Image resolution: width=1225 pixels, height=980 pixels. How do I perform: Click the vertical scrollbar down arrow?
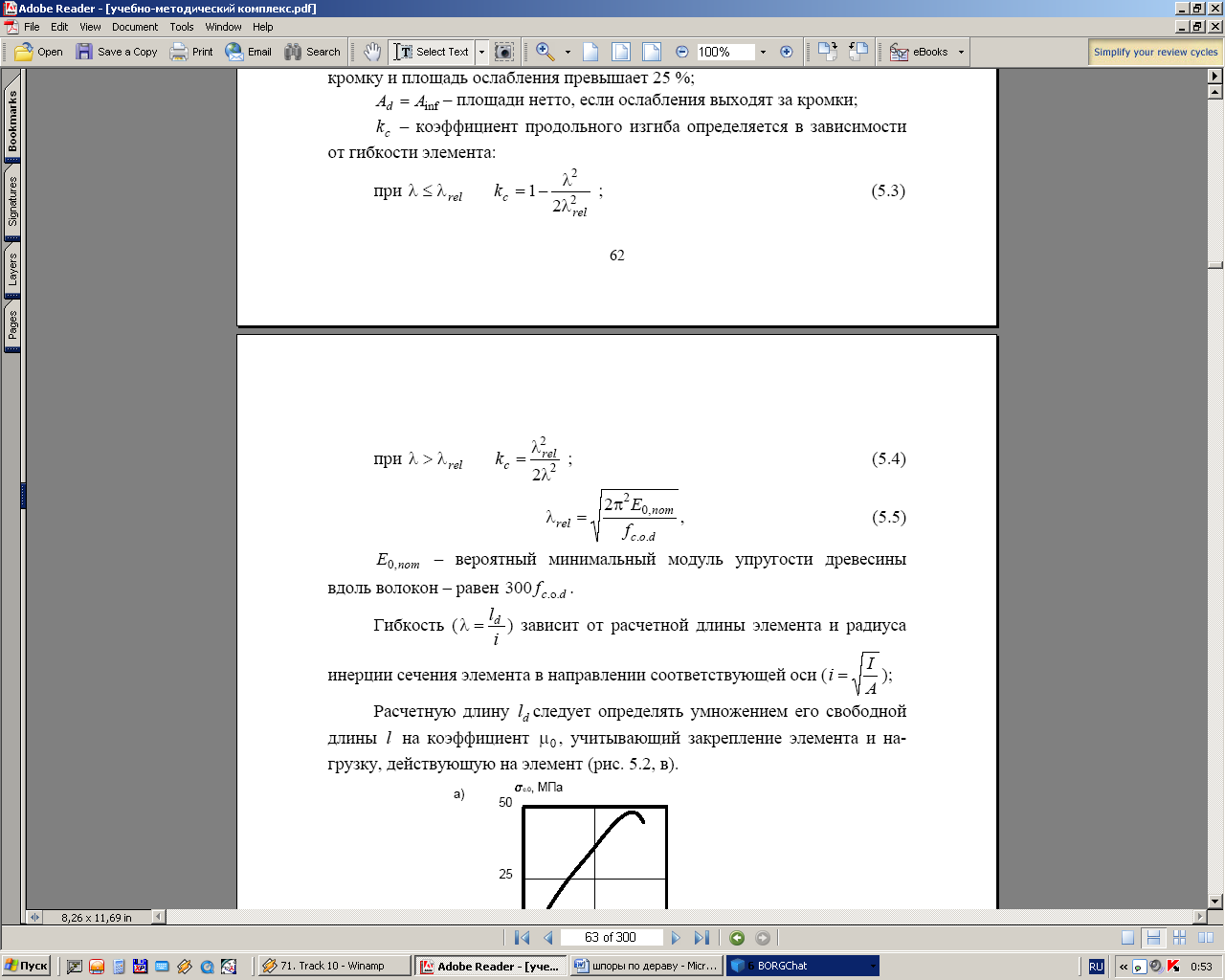1215,901
